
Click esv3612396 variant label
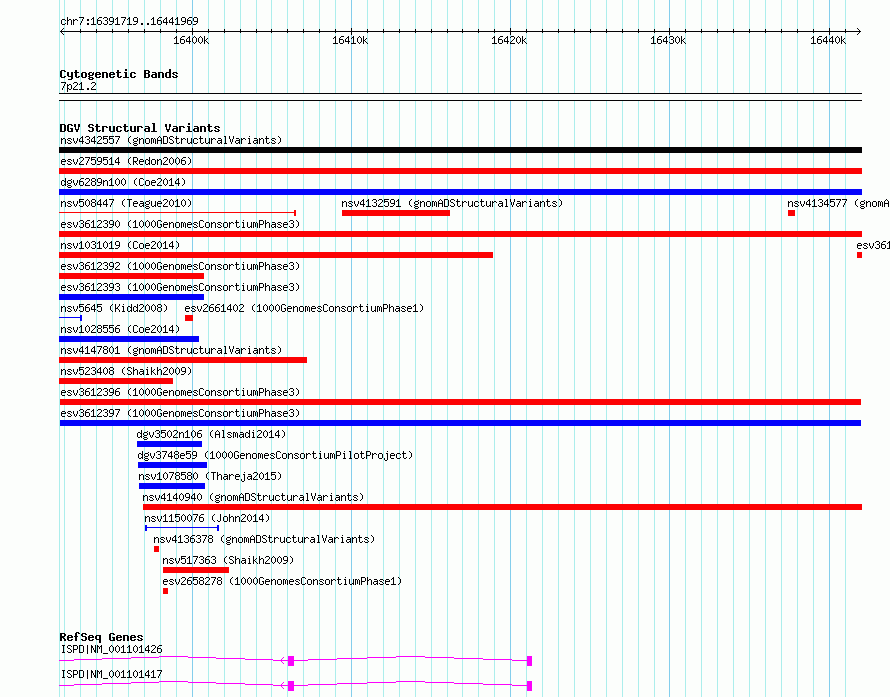pos(180,392)
